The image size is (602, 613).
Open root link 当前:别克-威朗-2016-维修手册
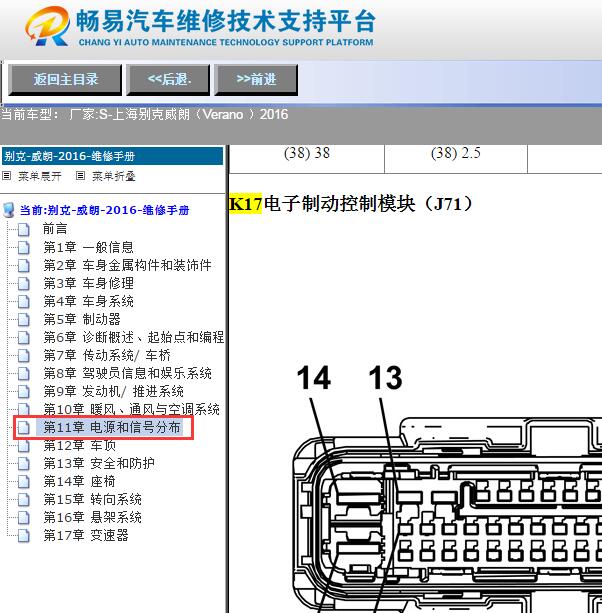(x=104, y=210)
